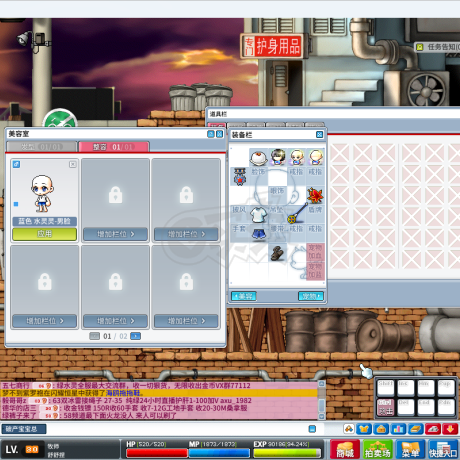Open the 商城 cash shop button
The height and width of the screenshot is (460, 460).
click(x=345, y=449)
